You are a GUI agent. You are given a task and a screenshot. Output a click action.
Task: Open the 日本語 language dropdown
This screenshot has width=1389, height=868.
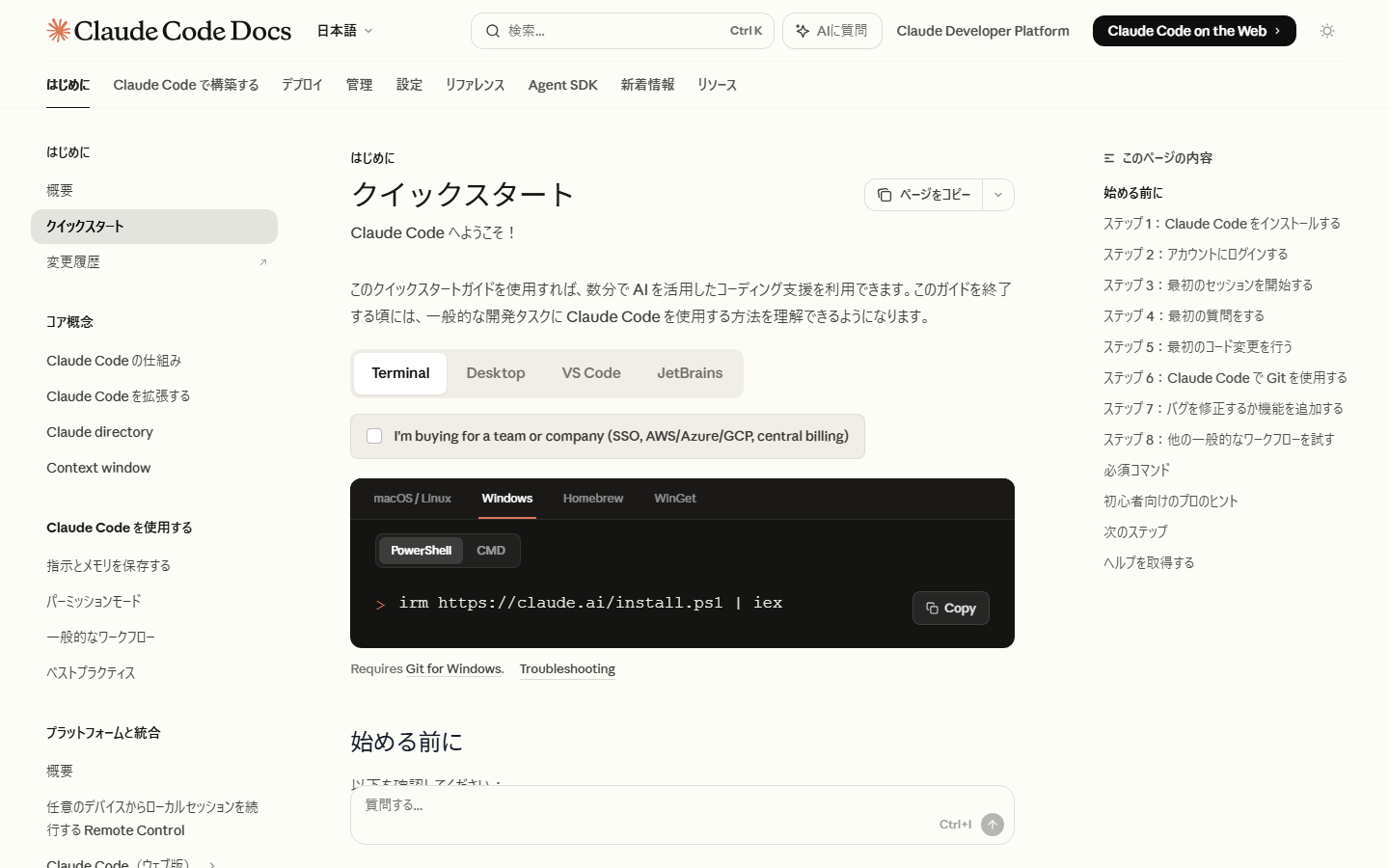click(344, 31)
